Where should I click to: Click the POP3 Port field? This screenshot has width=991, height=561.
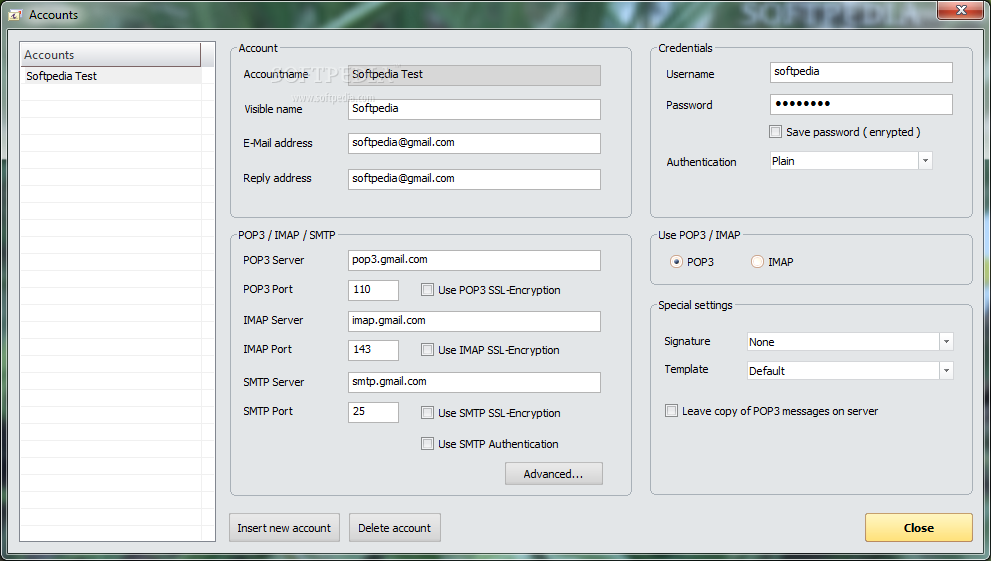click(374, 290)
